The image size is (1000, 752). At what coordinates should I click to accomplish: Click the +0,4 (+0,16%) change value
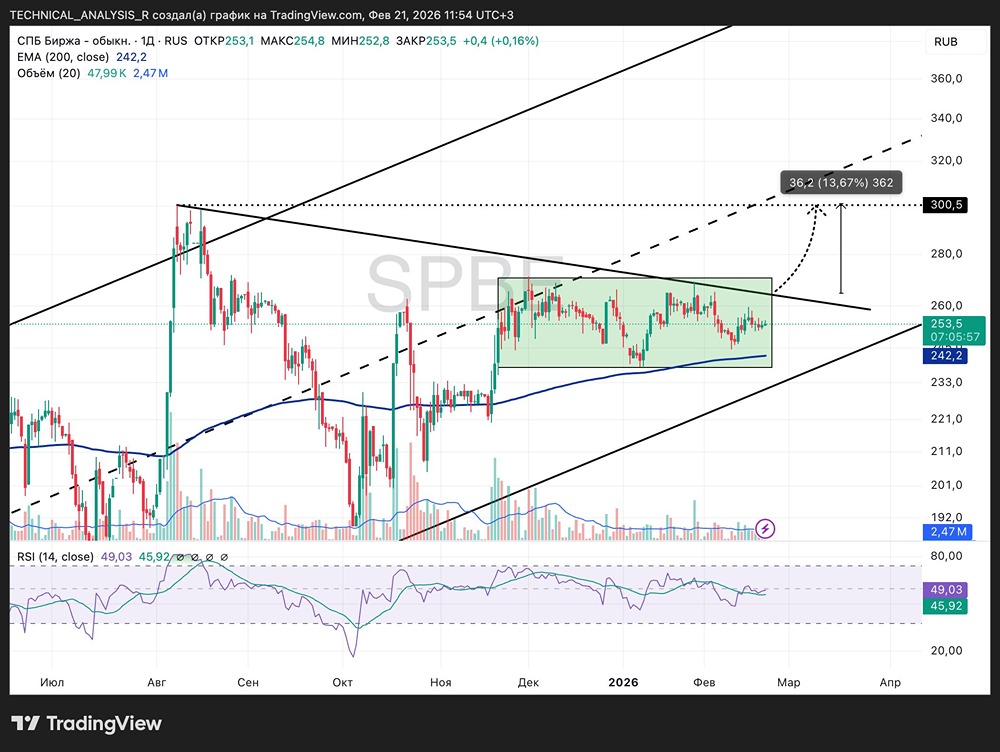(x=501, y=41)
